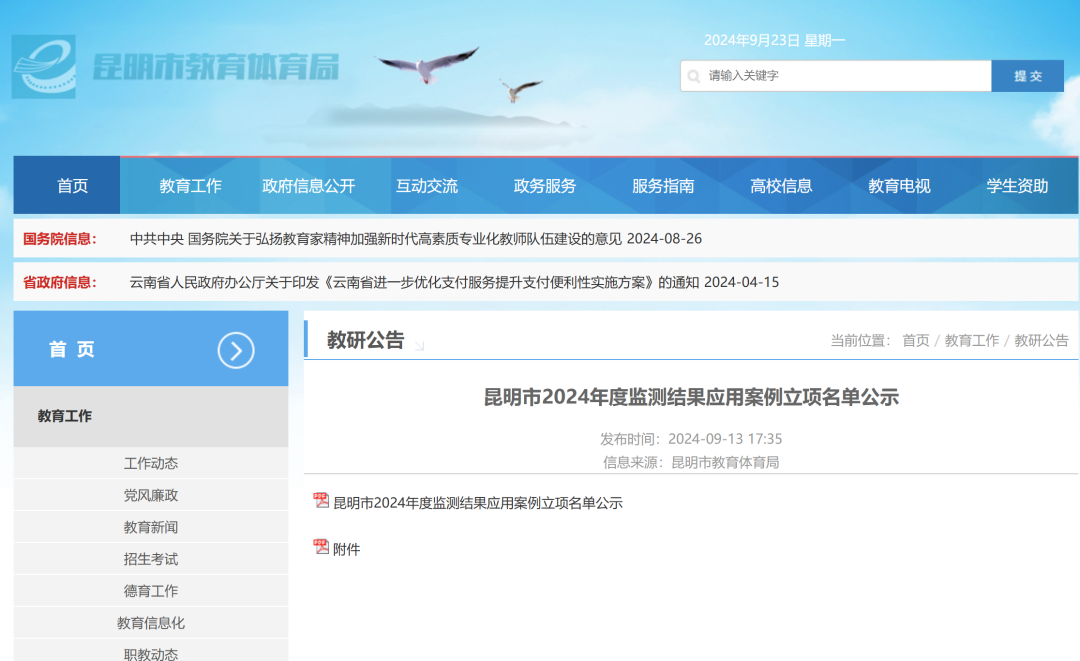Screen dimensions: 1080x661
Task: Click the search magnifier icon
Action: coord(694,76)
